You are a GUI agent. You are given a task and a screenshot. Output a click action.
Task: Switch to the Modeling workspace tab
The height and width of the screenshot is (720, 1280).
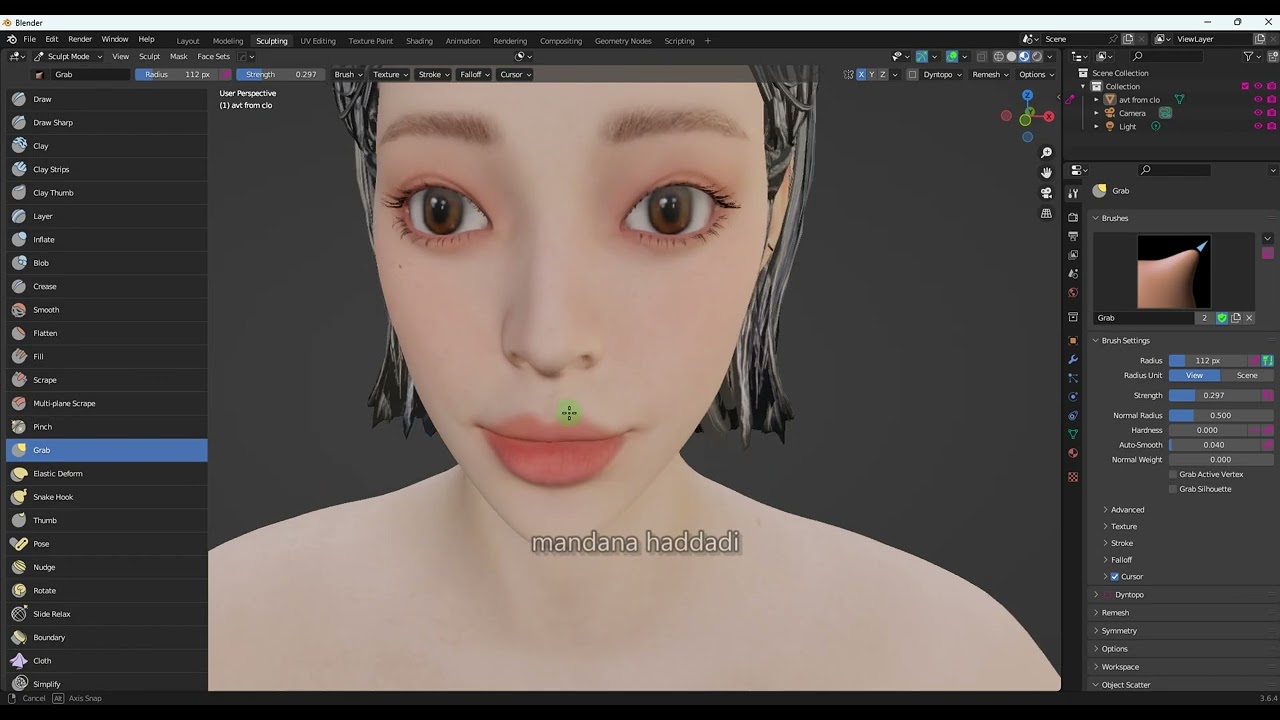tap(228, 41)
